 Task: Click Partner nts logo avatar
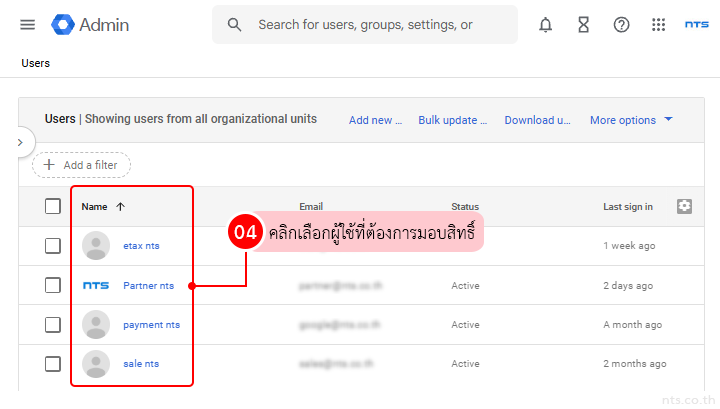[96, 286]
